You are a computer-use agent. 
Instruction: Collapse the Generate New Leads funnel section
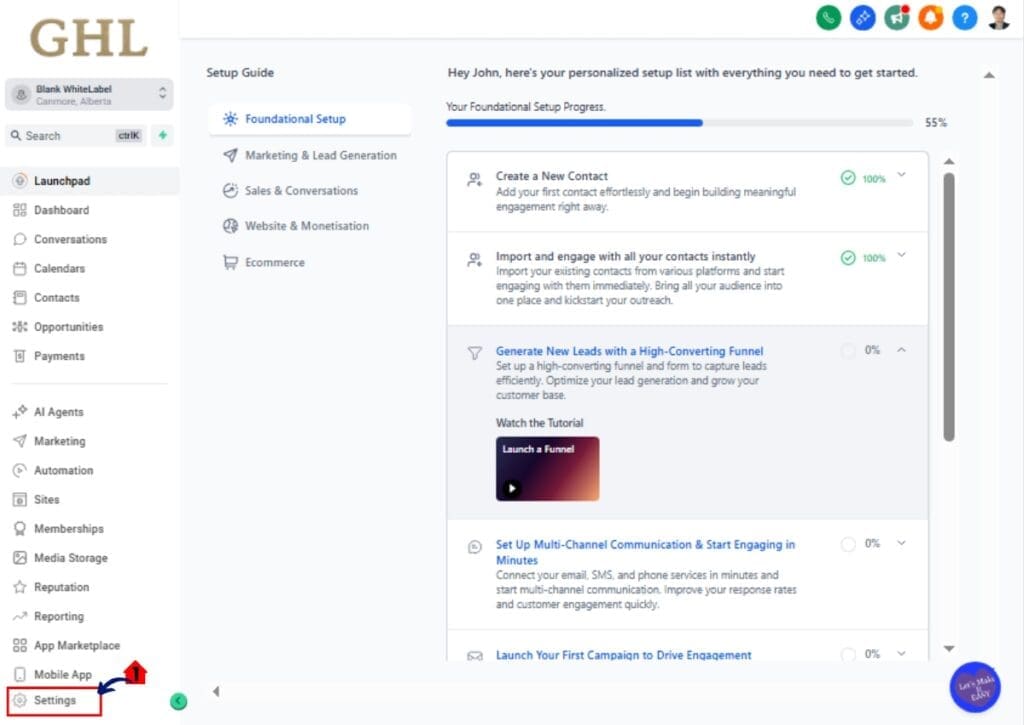[x=901, y=350]
